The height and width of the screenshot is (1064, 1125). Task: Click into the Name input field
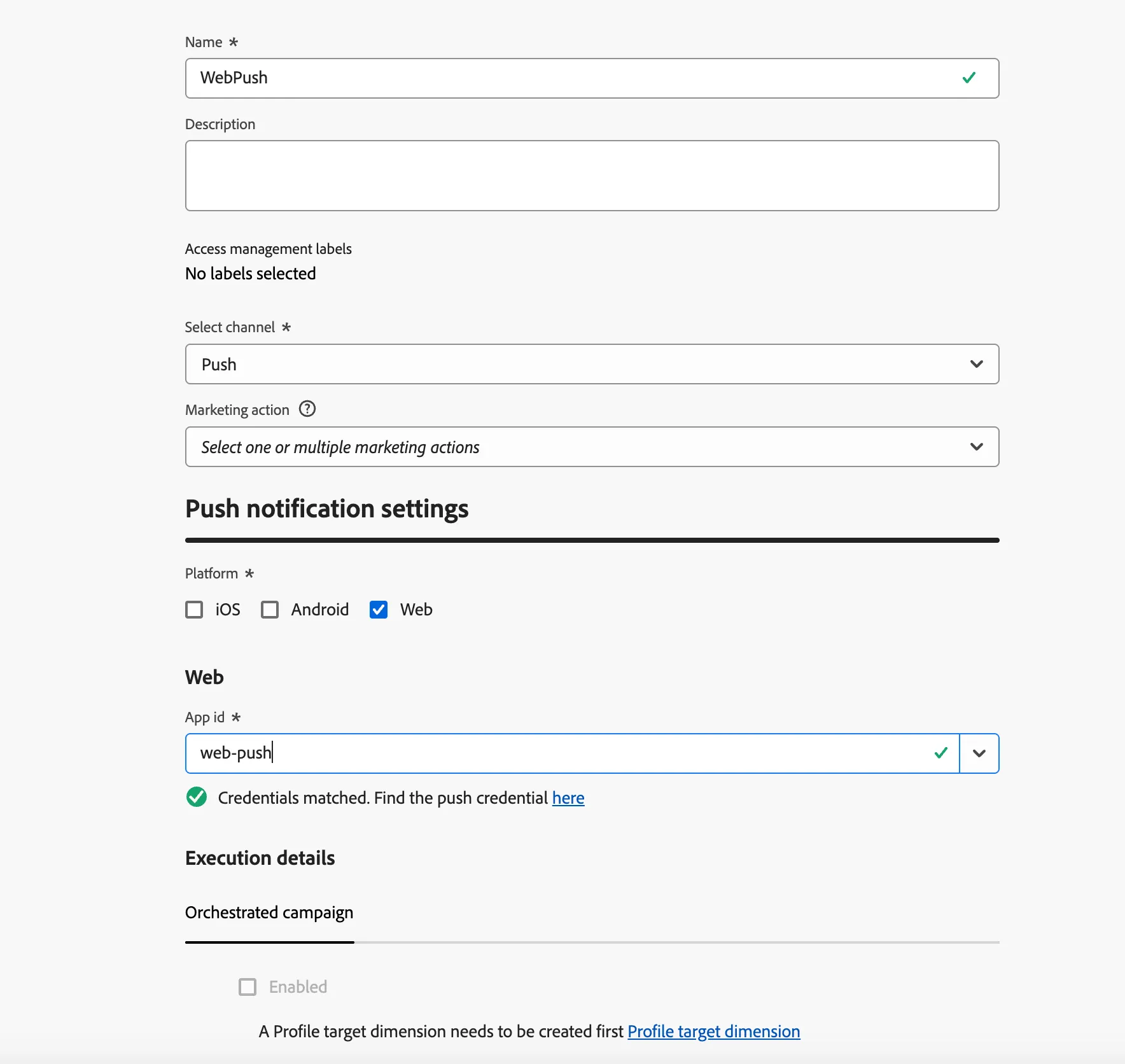(592, 78)
